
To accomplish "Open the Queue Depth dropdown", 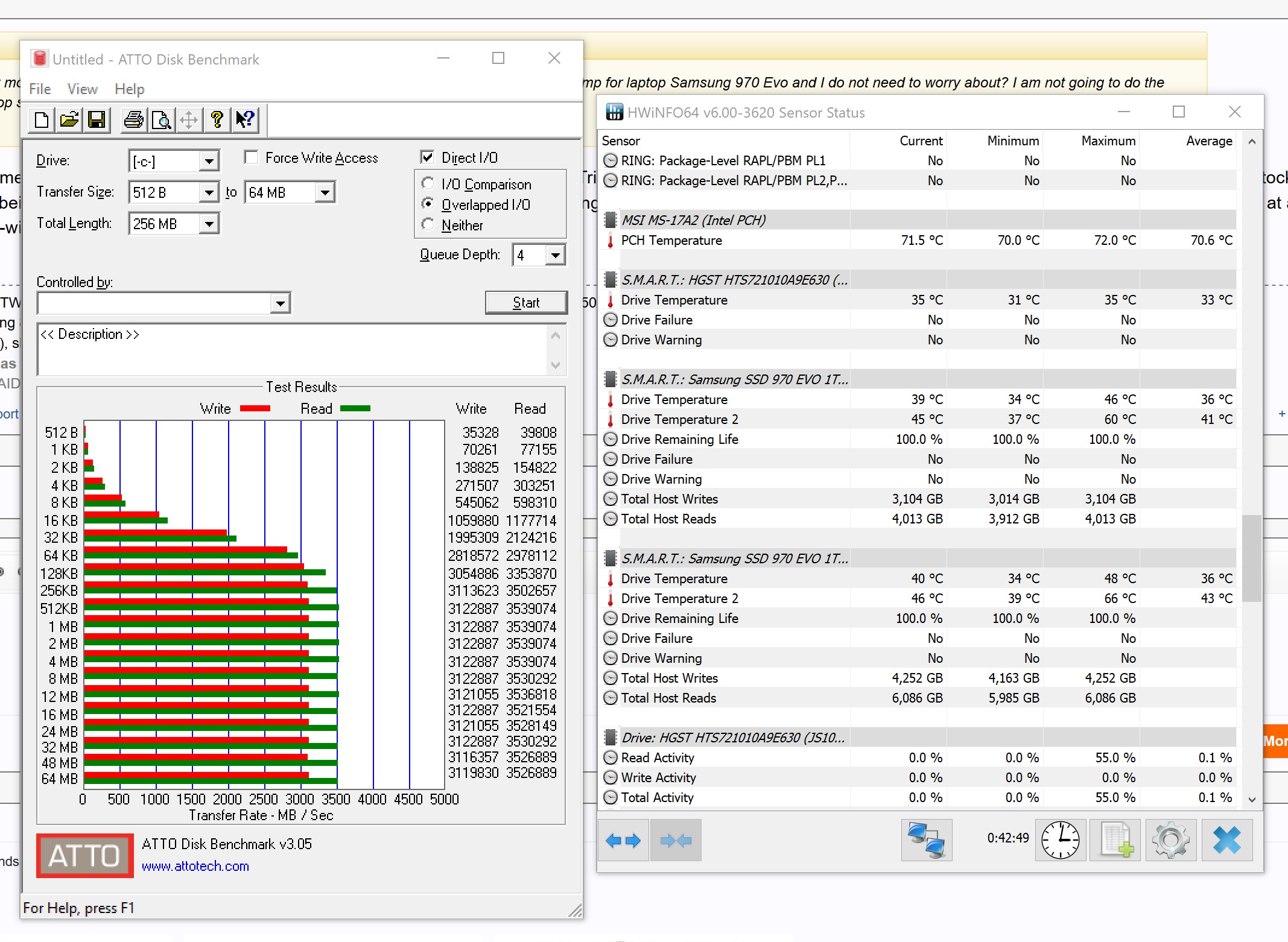I will tap(555, 255).
